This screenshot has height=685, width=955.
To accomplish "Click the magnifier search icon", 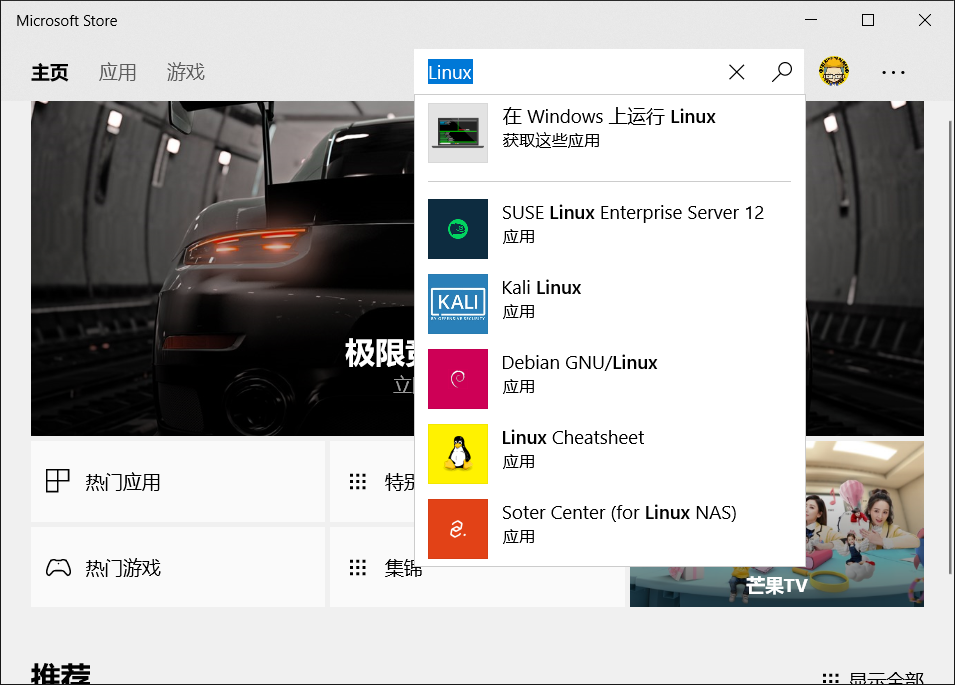I will click(782, 72).
